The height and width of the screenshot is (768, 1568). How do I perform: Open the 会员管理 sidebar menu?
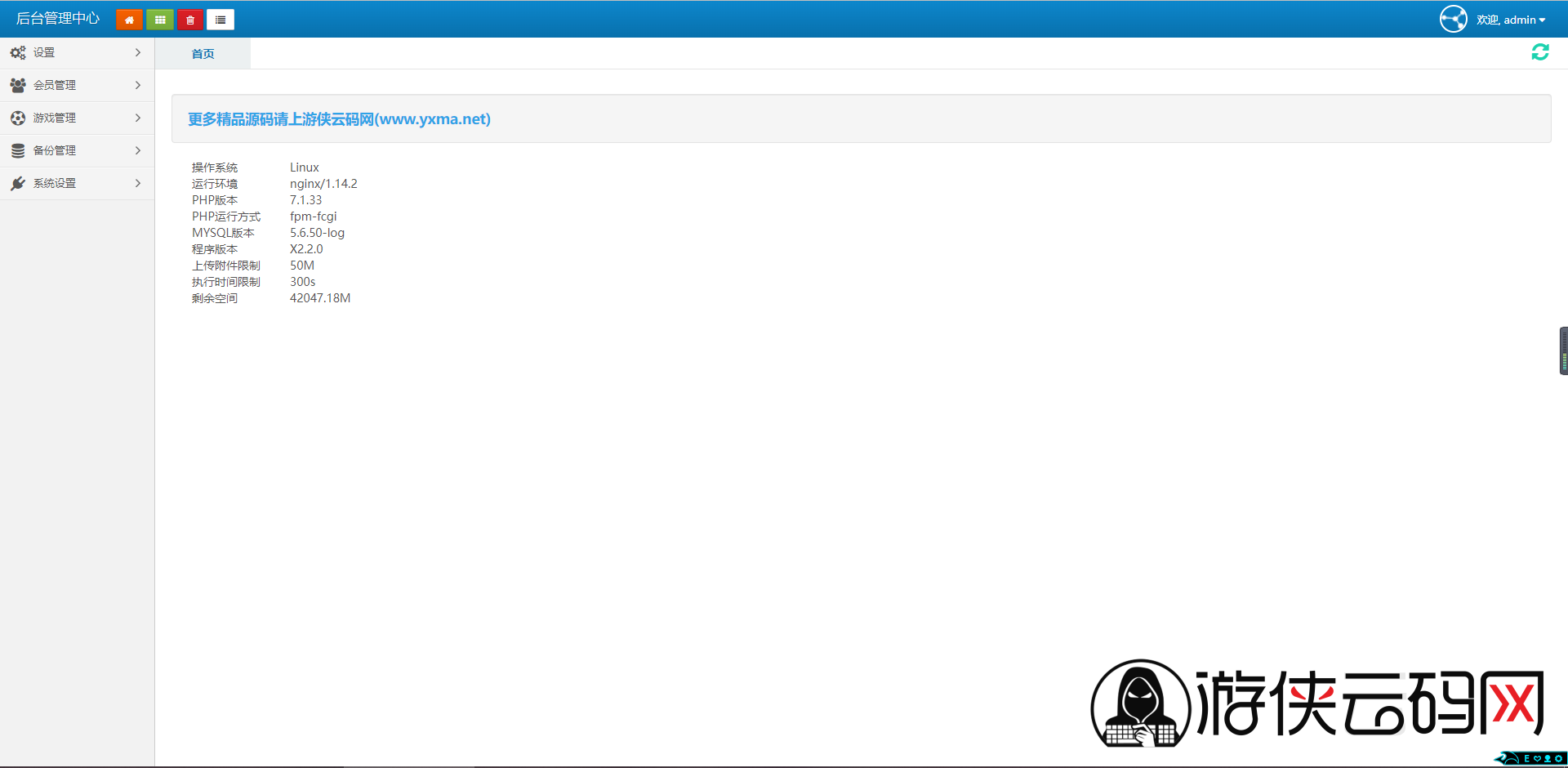tap(77, 85)
